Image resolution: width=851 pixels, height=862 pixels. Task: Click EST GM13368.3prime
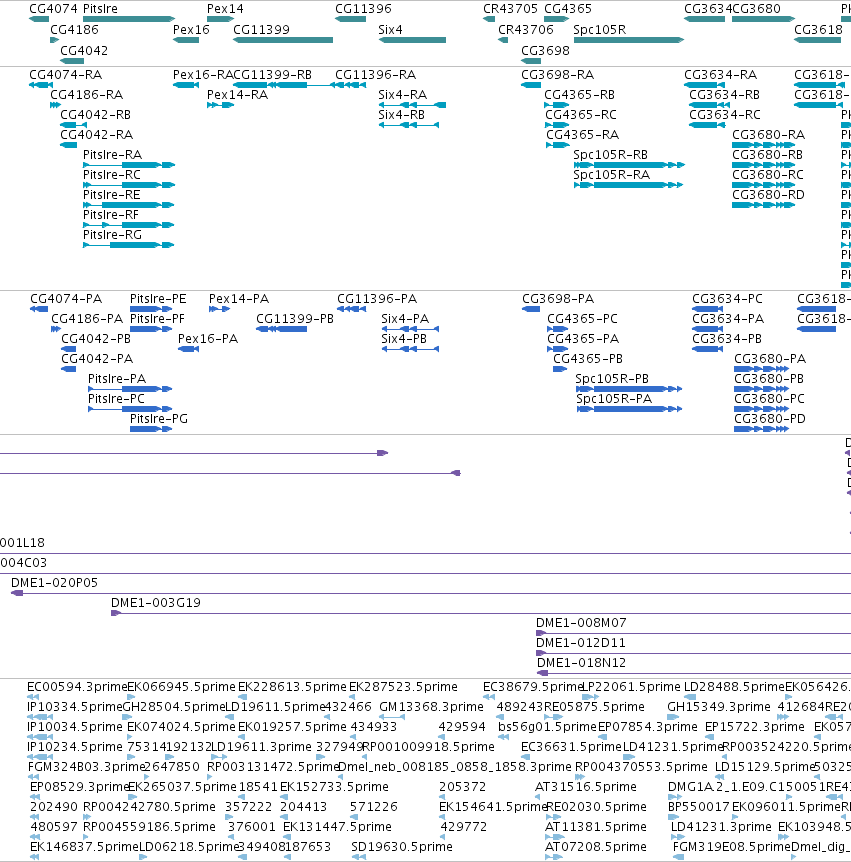pos(393,717)
